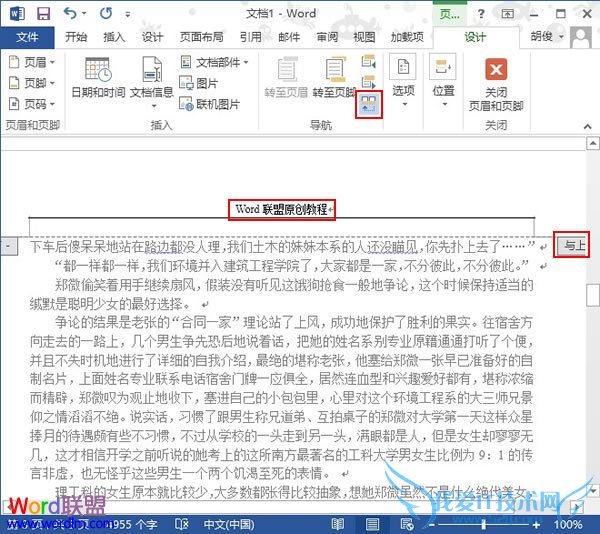Insert 日期和时间 date and time
Screen dimensions: 600x534
point(98,78)
